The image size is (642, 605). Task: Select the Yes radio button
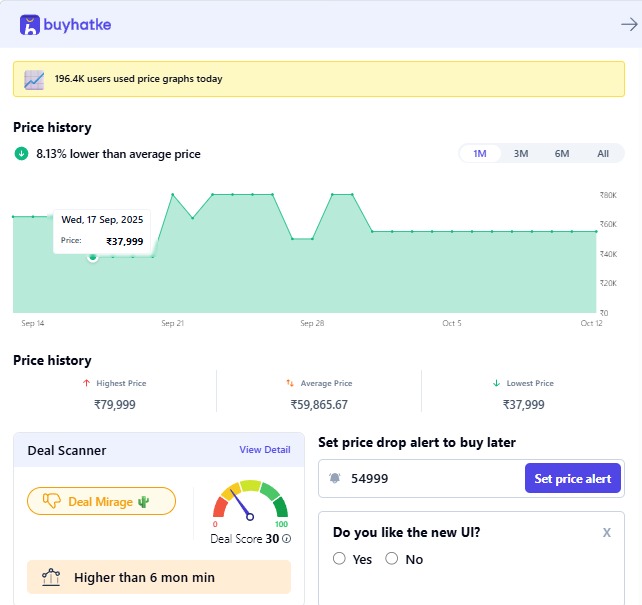coord(340,559)
